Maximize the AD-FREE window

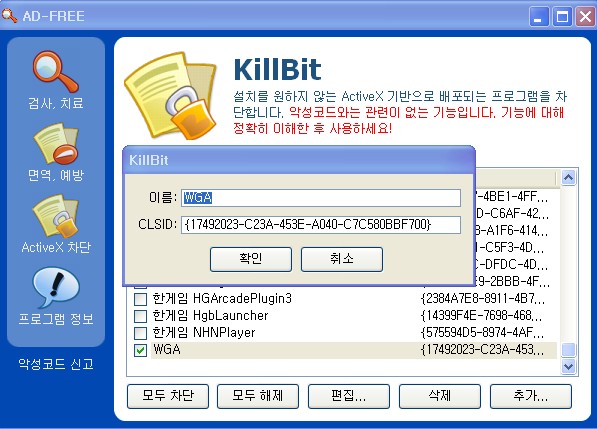pyautogui.click(x=562, y=16)
